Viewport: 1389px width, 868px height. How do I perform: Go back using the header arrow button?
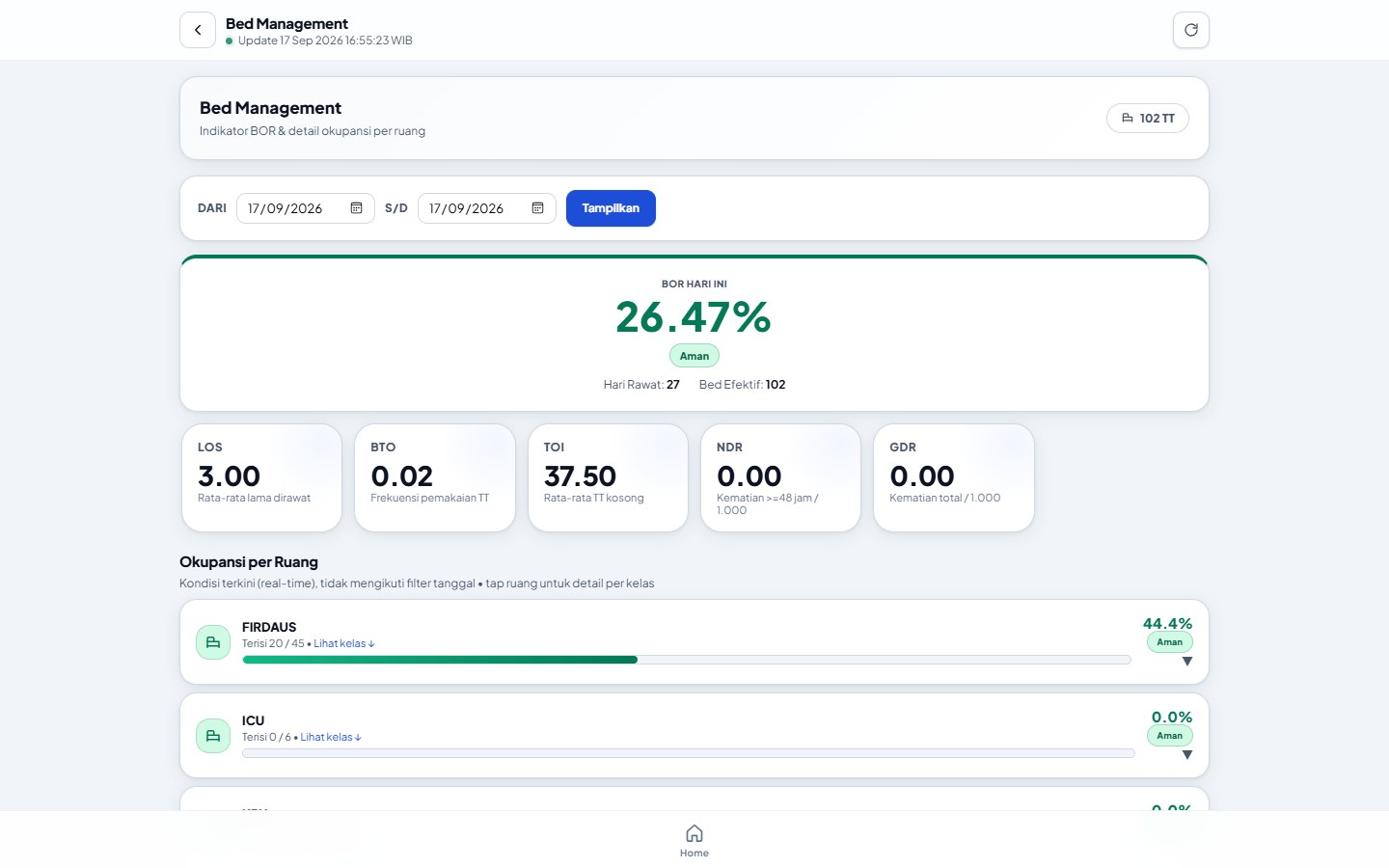point(198,30)
